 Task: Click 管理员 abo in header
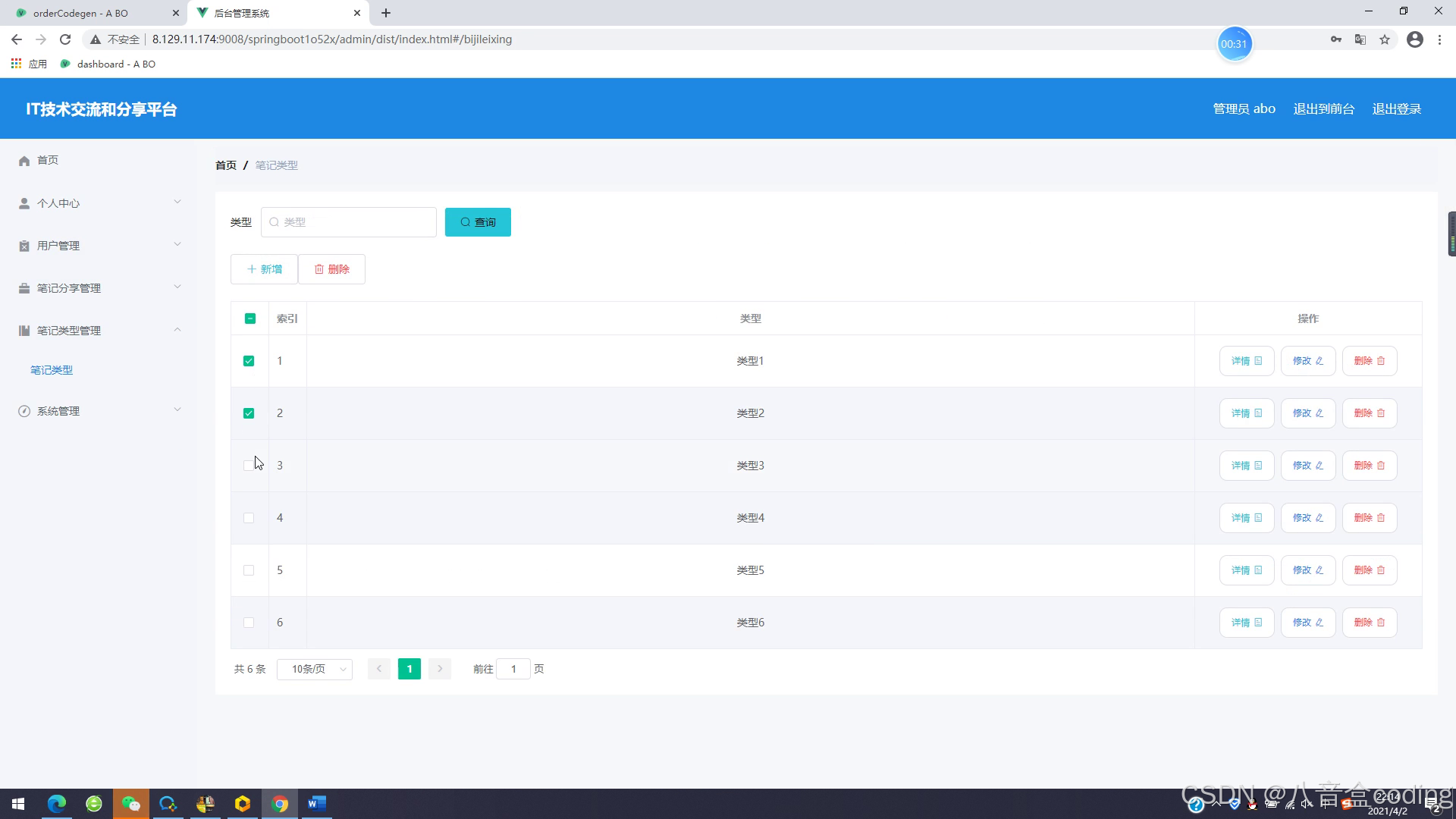coord(1244,108)
